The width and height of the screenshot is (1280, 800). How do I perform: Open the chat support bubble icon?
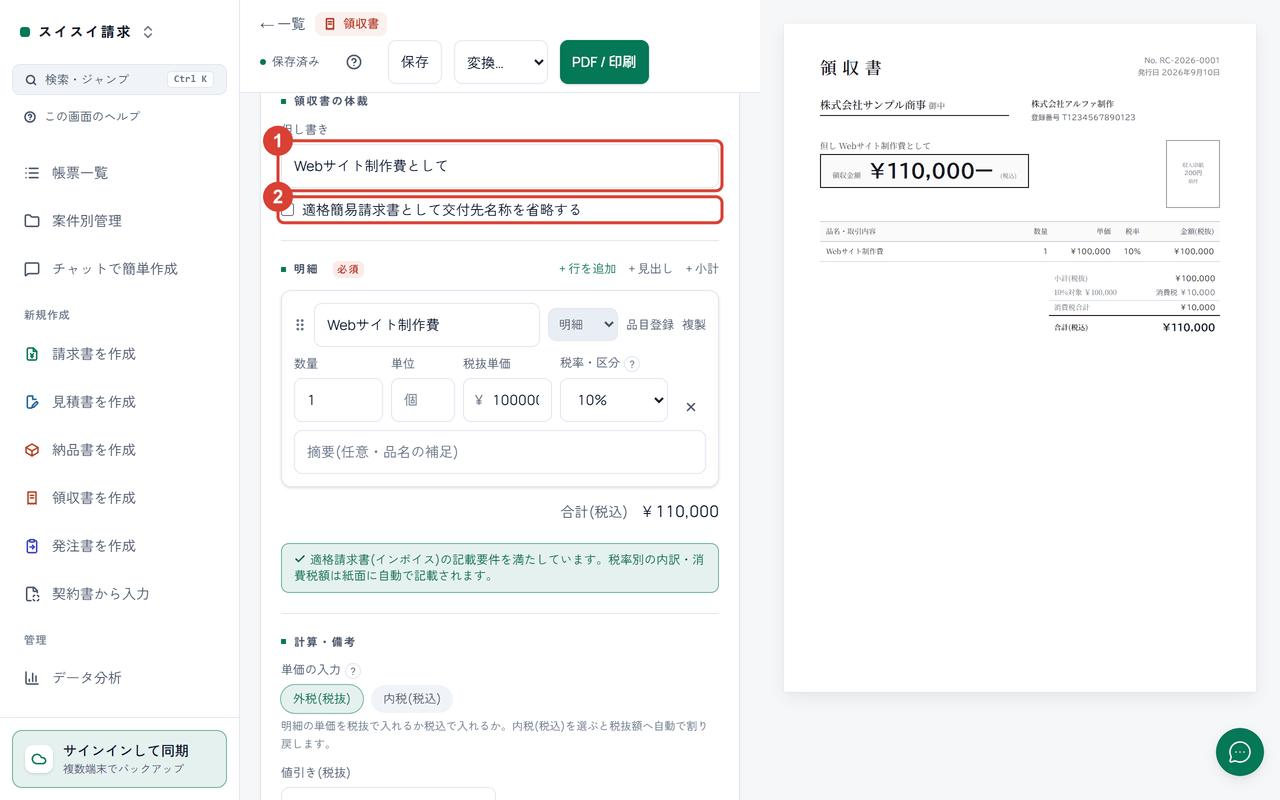point(1240,752)
